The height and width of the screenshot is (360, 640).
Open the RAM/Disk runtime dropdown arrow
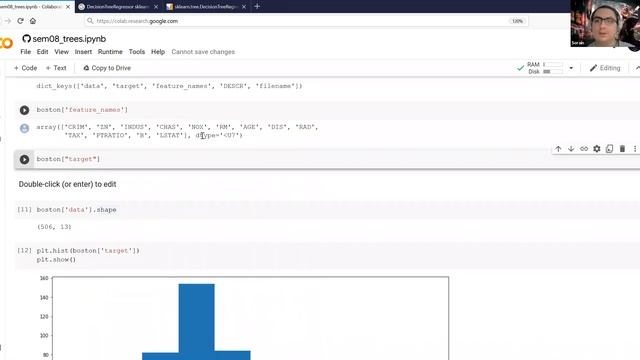571,68
